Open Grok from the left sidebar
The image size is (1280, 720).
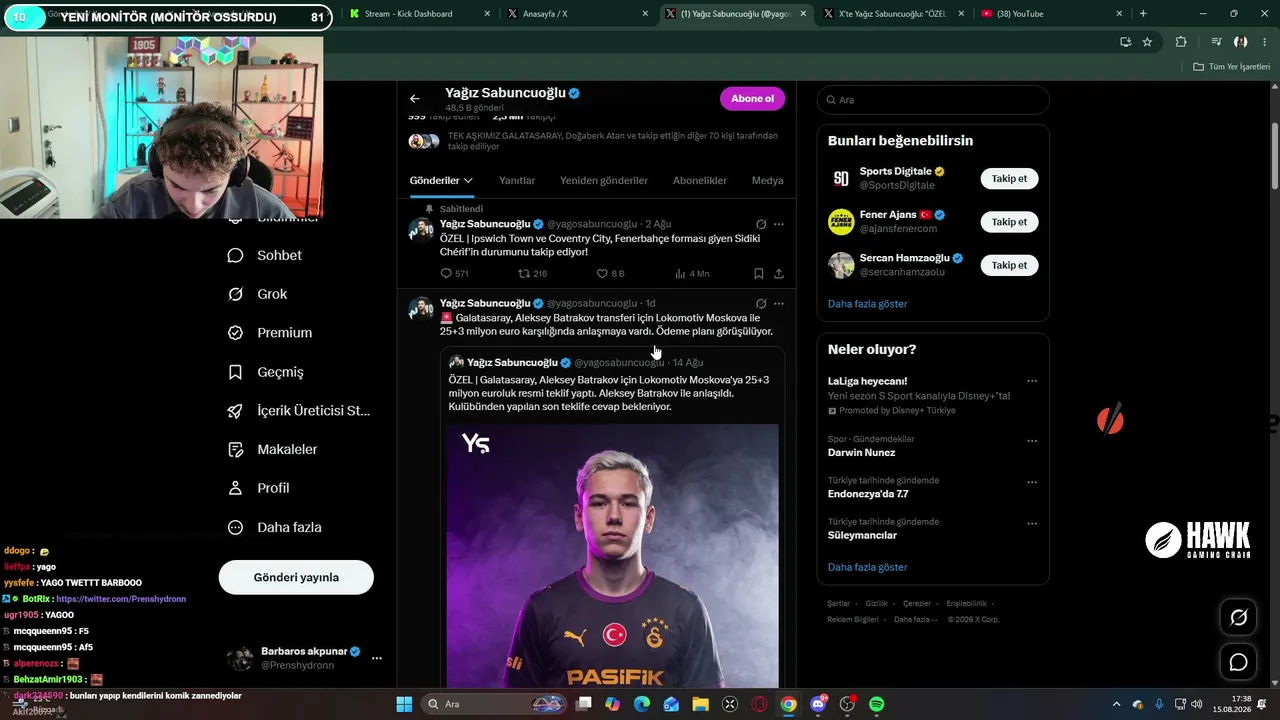tap(258, 294)
